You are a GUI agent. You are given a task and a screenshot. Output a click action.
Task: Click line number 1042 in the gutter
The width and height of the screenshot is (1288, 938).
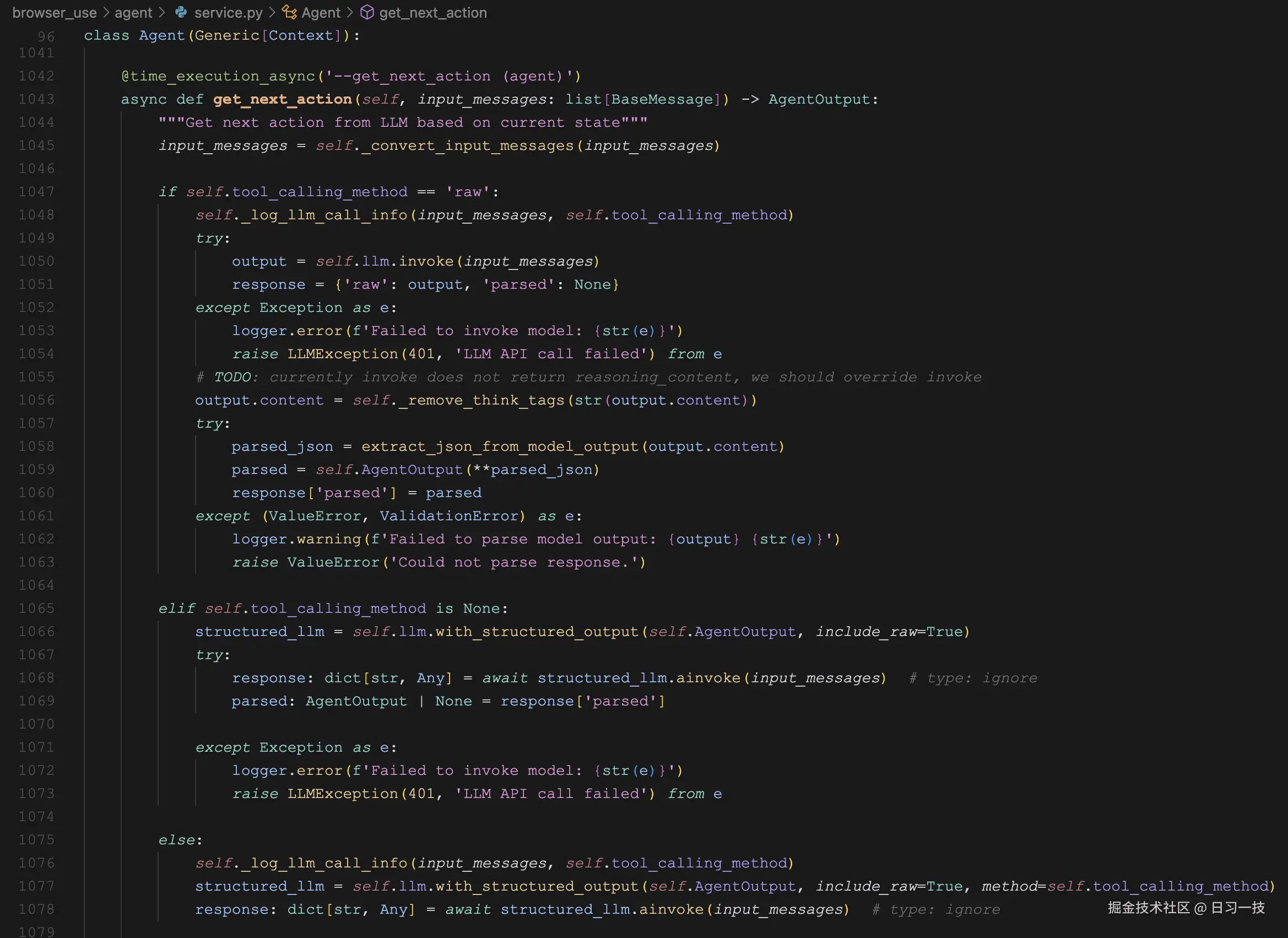pos(37,76)
